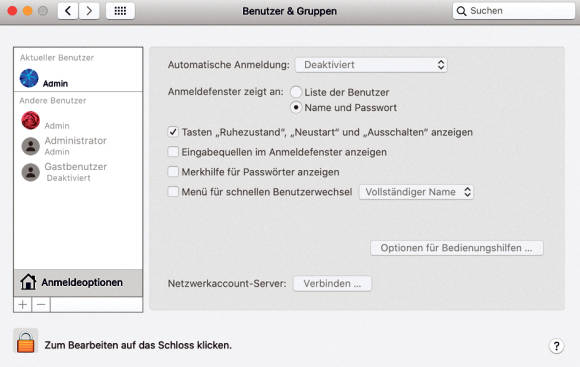Click the 'Zum Bearbeiten auf das Schloss klicken.' text
The height and width of the screenshot is (367, 580).
pyautogui.click(x=138, y=345)
